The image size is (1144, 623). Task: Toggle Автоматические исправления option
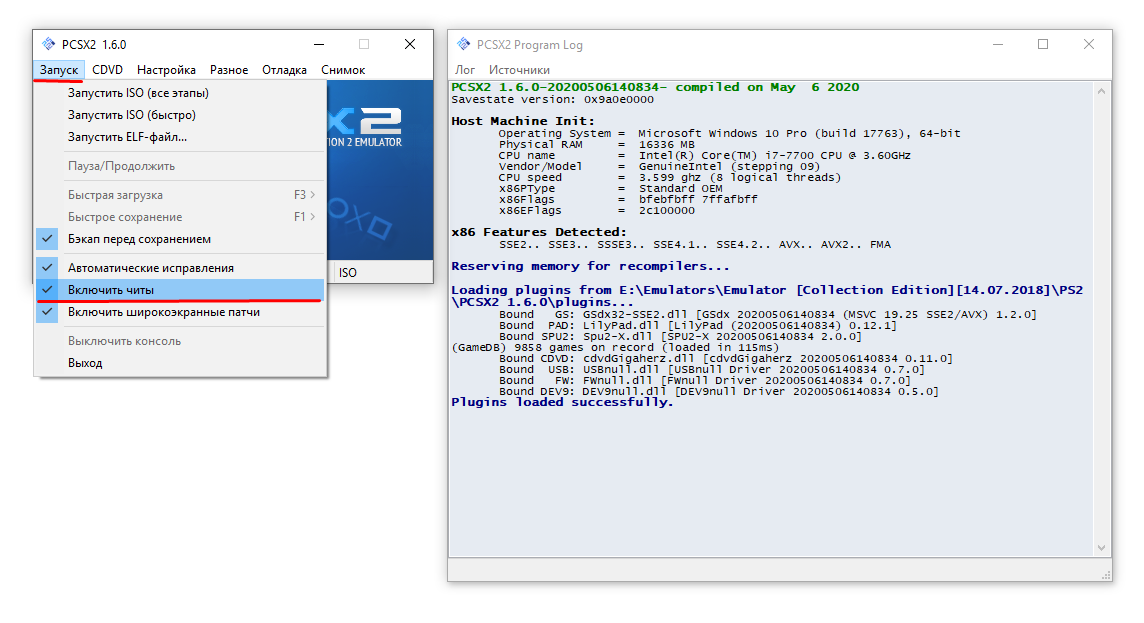point(180,268)
